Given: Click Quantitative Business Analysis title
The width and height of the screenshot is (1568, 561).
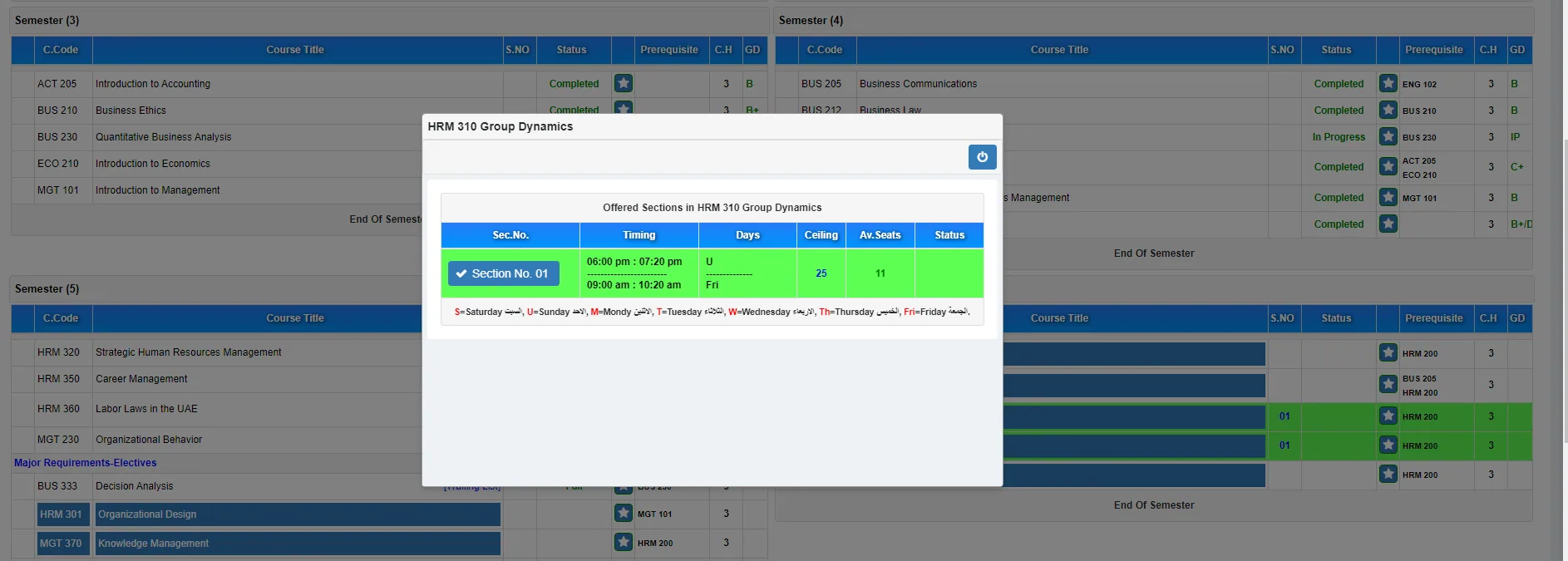Looking at the screenshot, I should point(164,137).
